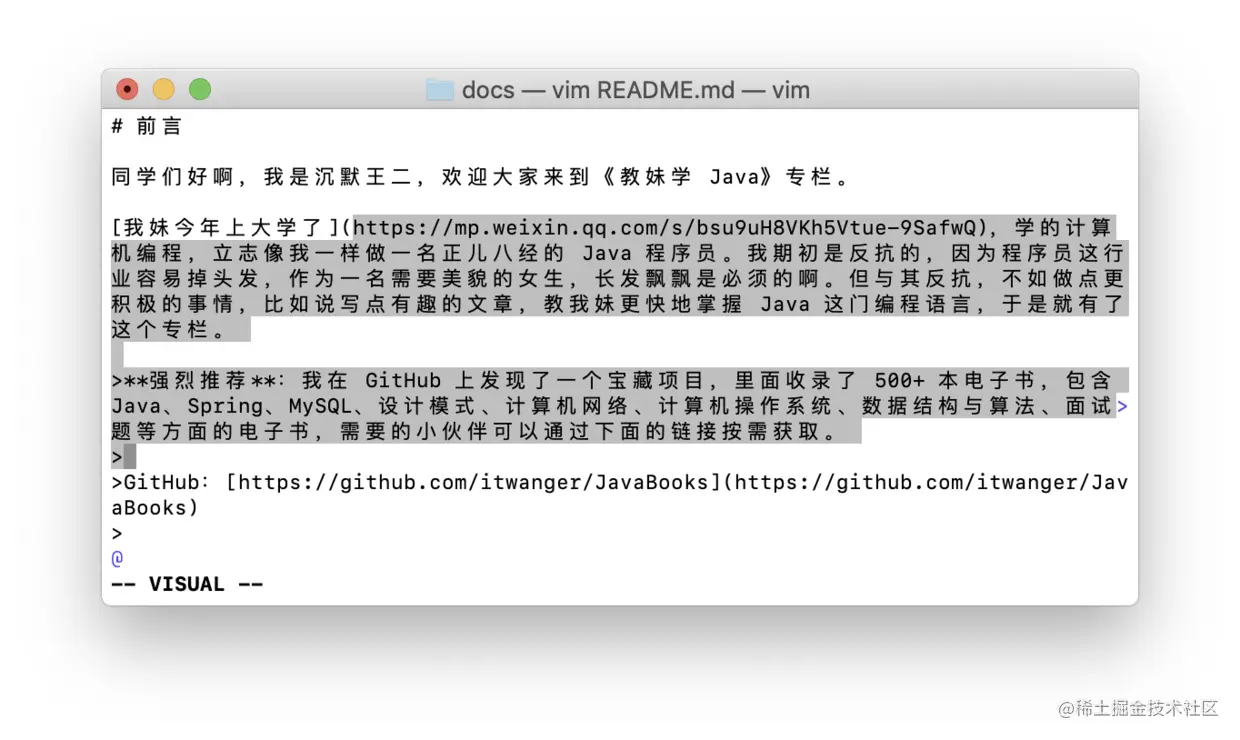Click the red close window button
Screen dimensions: 1240x740
tap(127, 90)
